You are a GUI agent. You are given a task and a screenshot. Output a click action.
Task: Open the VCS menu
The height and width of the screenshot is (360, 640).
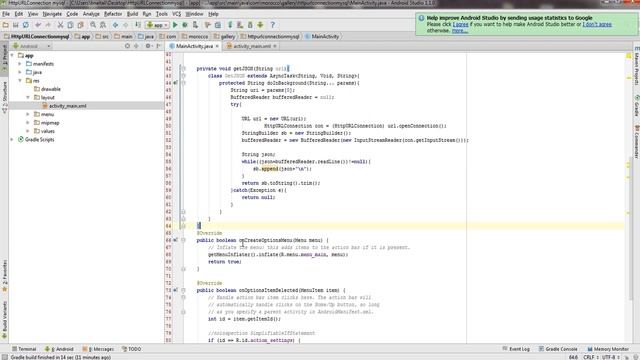click(176, 14)
